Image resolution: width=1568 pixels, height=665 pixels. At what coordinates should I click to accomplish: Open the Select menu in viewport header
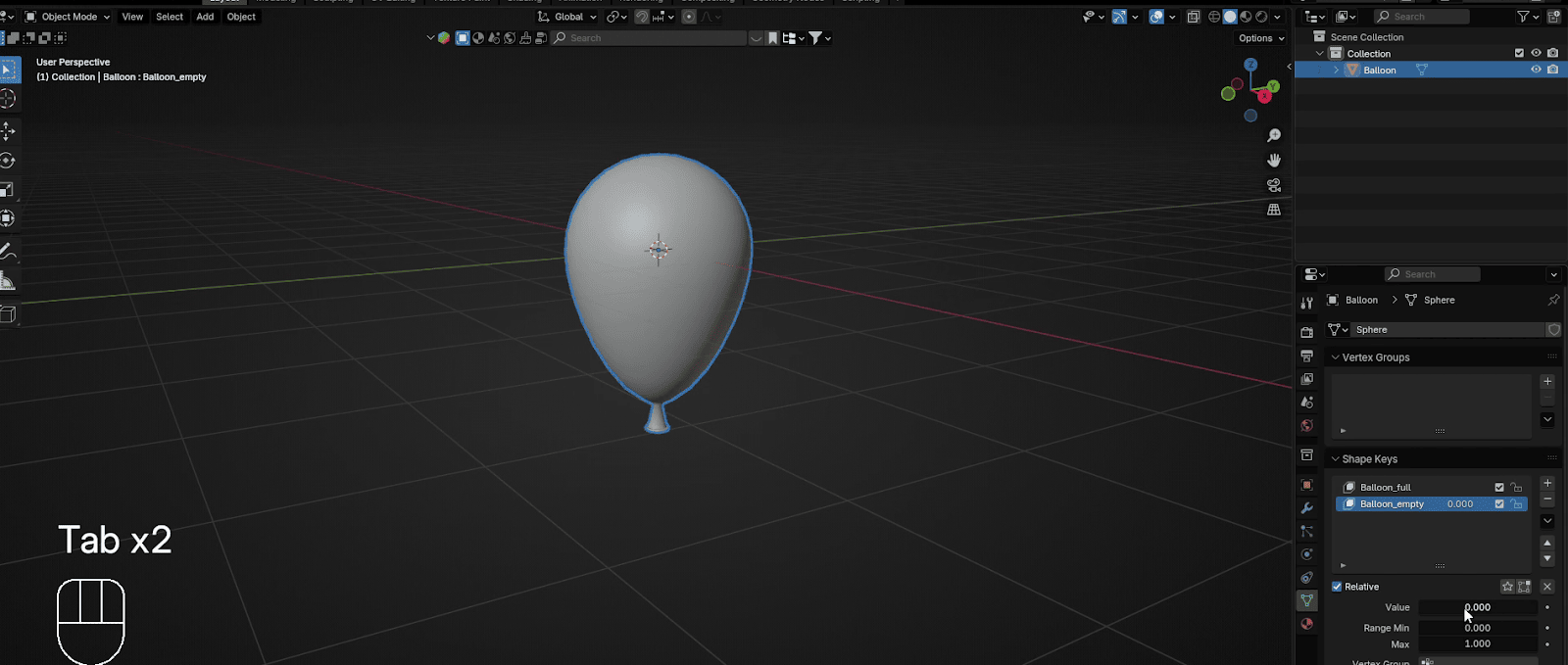coord(170,17)
